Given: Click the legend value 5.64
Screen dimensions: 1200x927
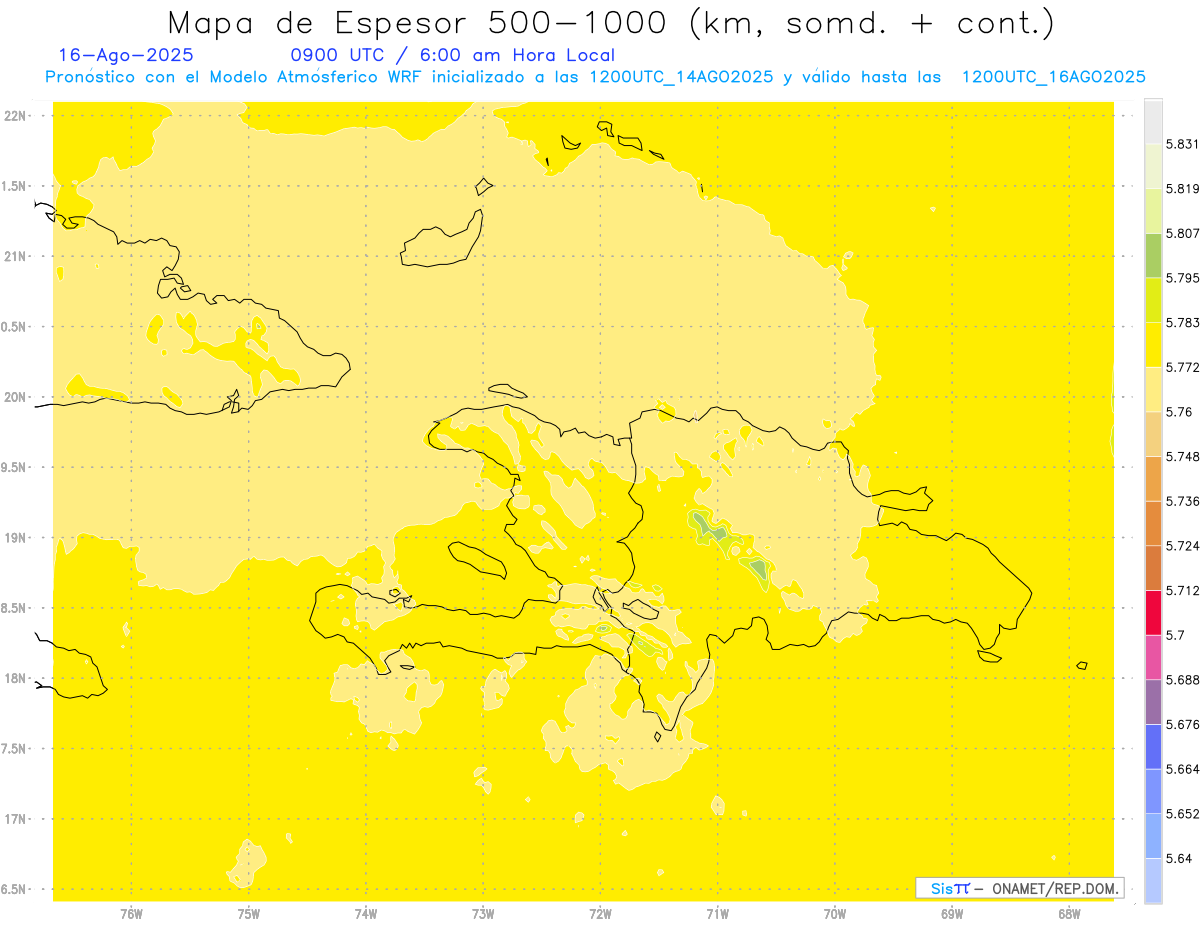Looking at the screenshot, I should [1179, 859].
